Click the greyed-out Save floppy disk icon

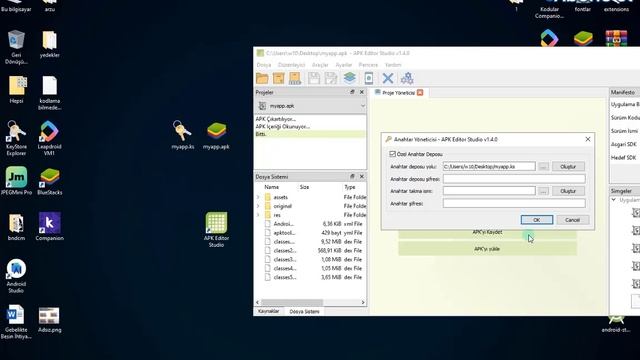(313, 78)
